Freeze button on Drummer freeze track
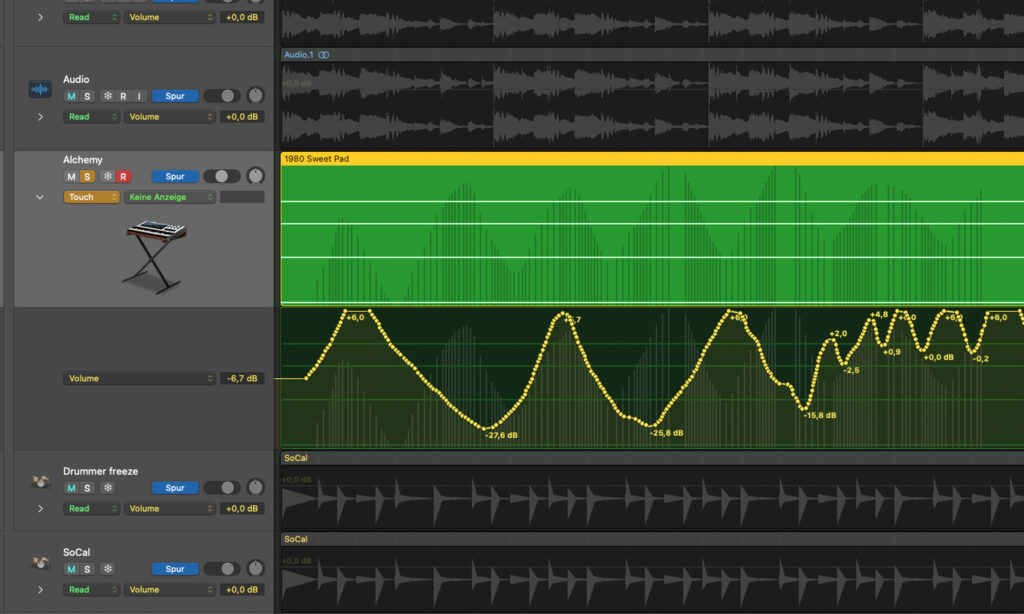Viewport: 1024px width, 614px height. tap(108, 488)
